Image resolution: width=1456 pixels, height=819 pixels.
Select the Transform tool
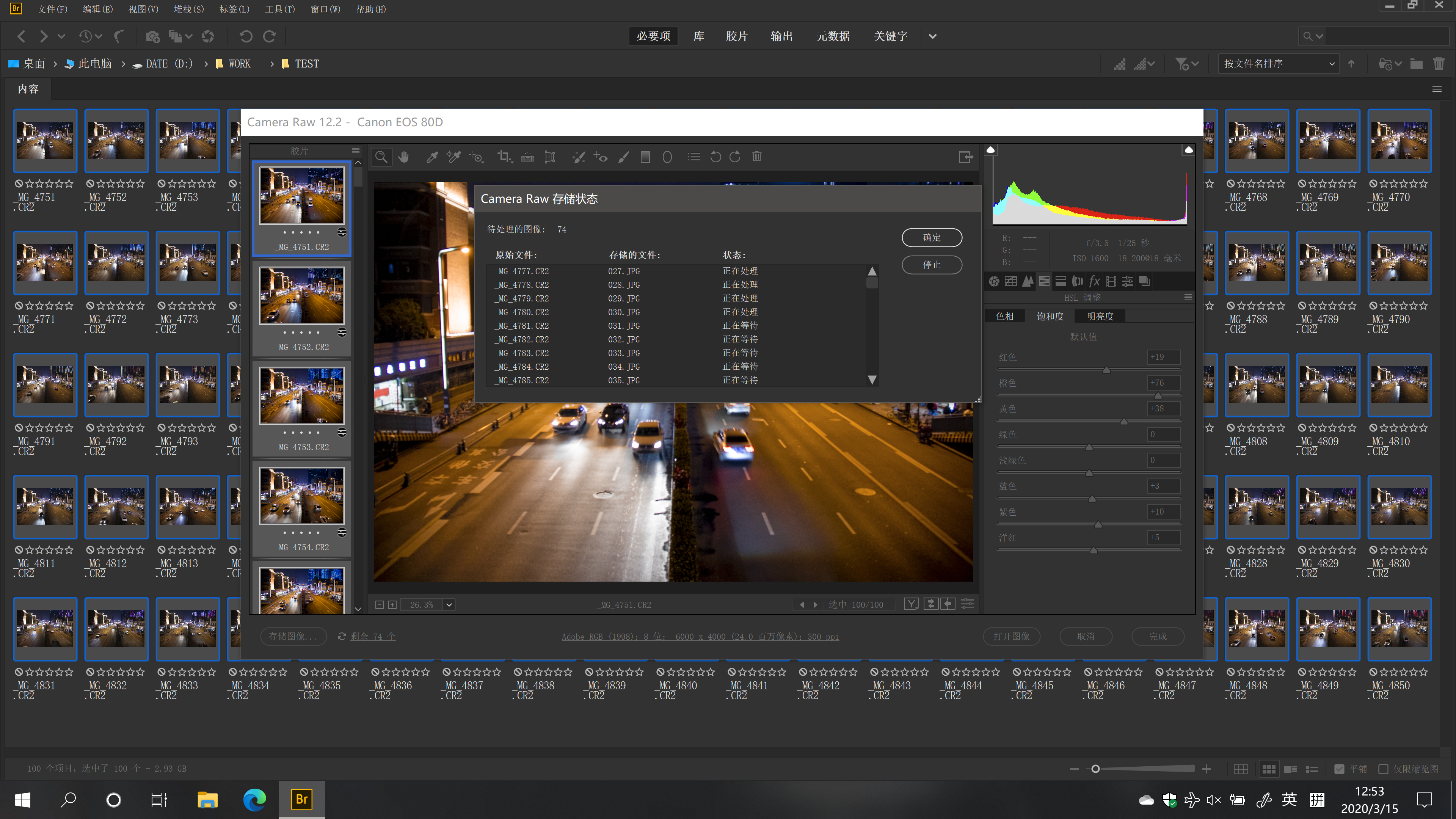(549, 157)
